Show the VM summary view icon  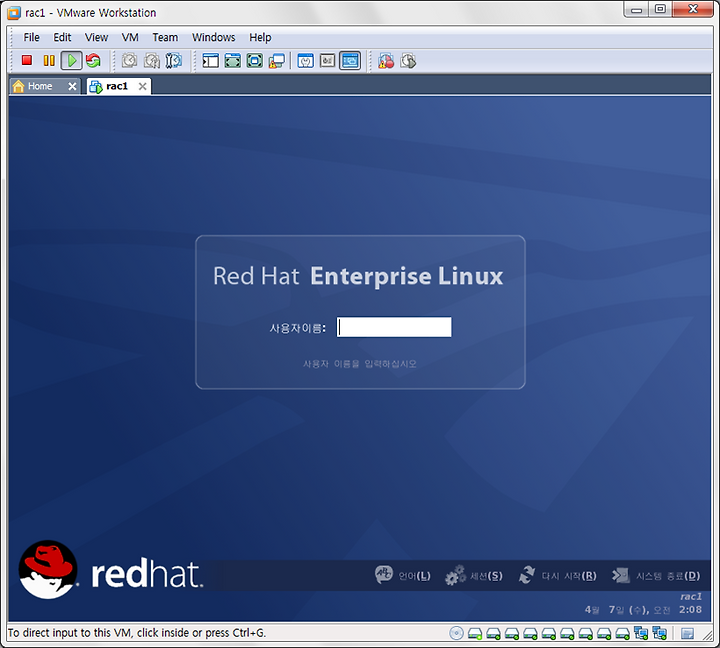coord(305,60)
